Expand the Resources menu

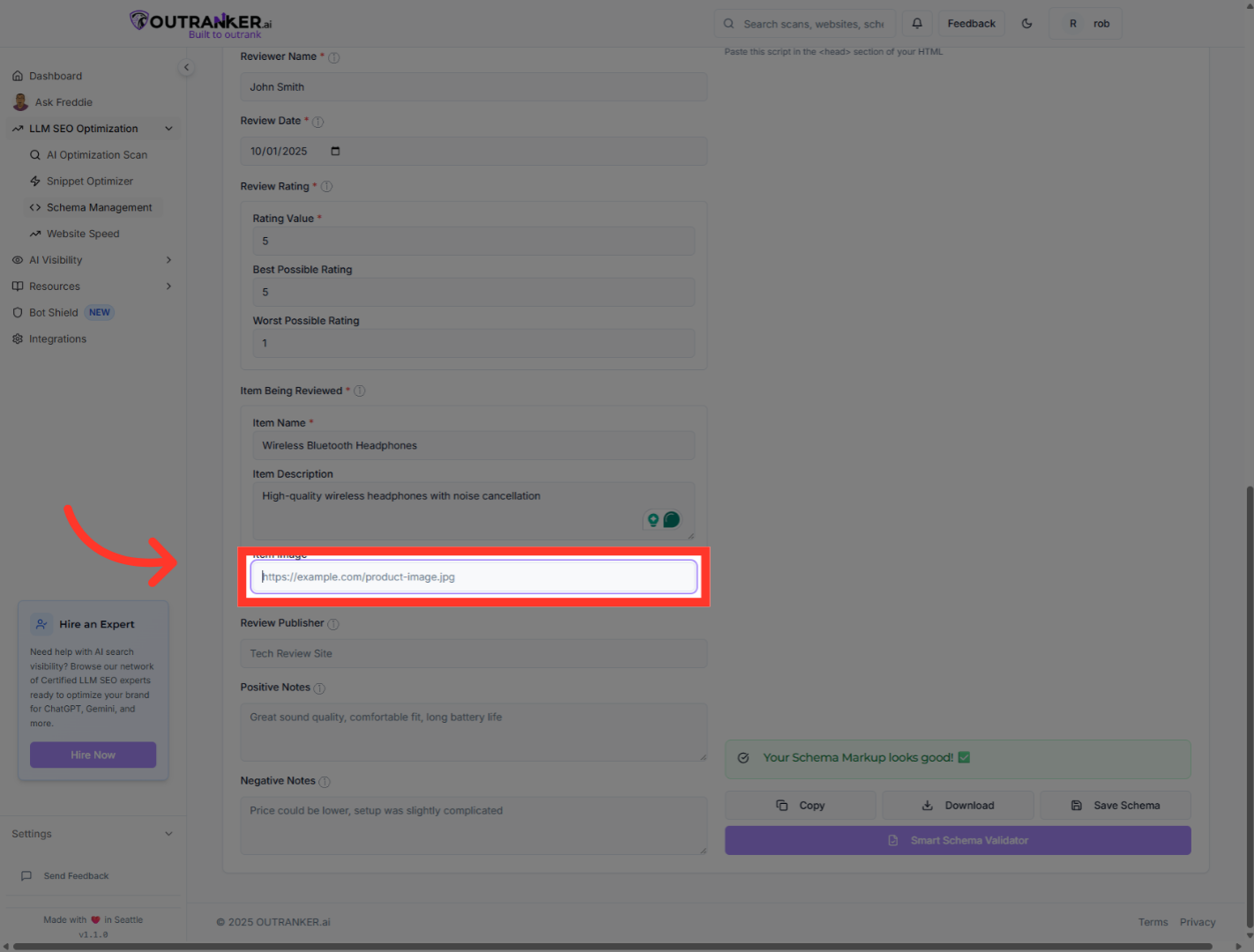[x=168, y=286]
